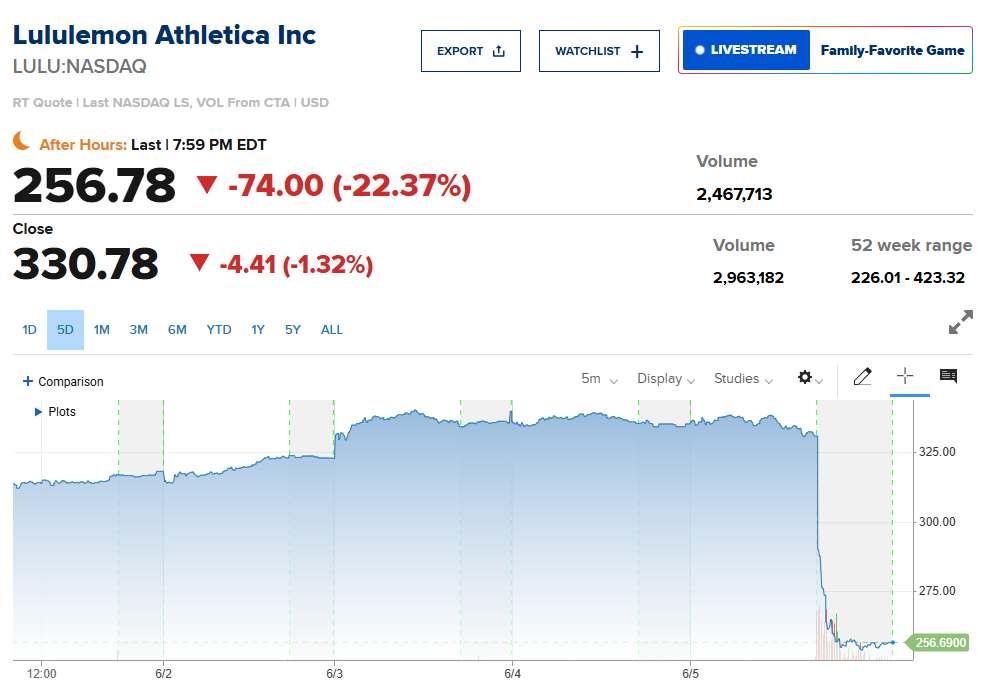Start the LIVESTREAM feed
The height and width of the screenshot is (685, 983).
[x=745, y=48]
